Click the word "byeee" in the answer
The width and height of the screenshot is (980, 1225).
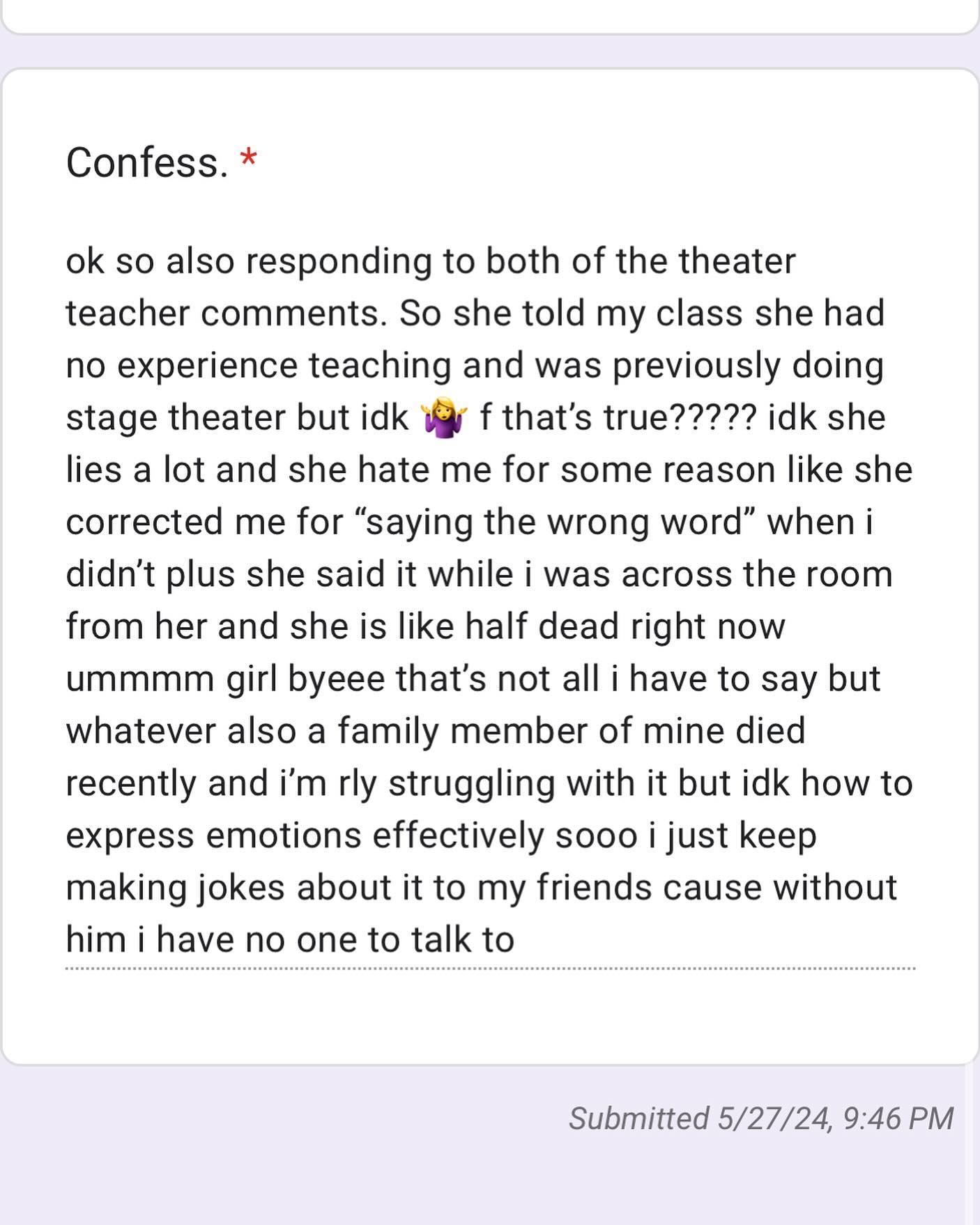[x=336, y=679]
